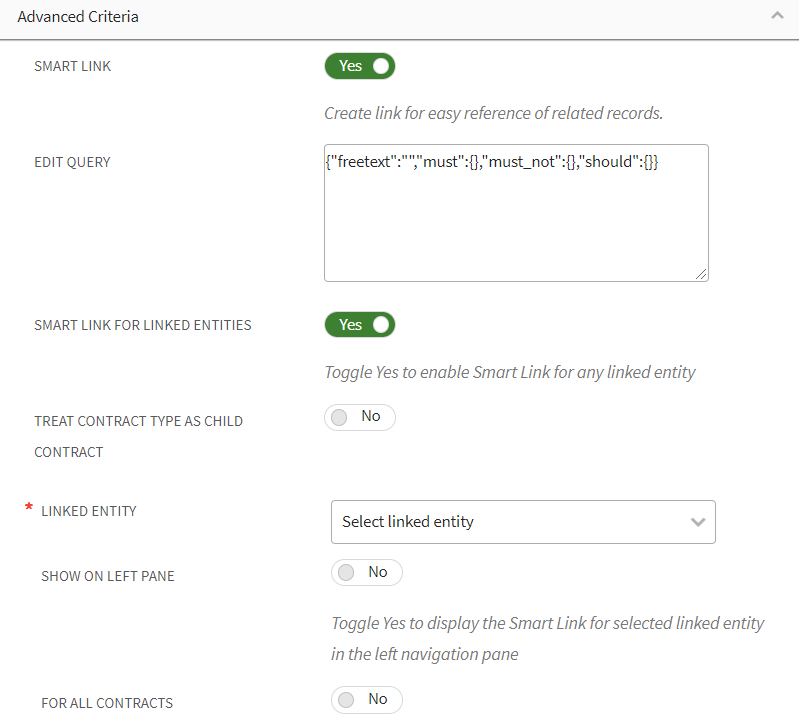Click the For All Contracts label
The image size is (804, 728).
[x=107, y=703]
